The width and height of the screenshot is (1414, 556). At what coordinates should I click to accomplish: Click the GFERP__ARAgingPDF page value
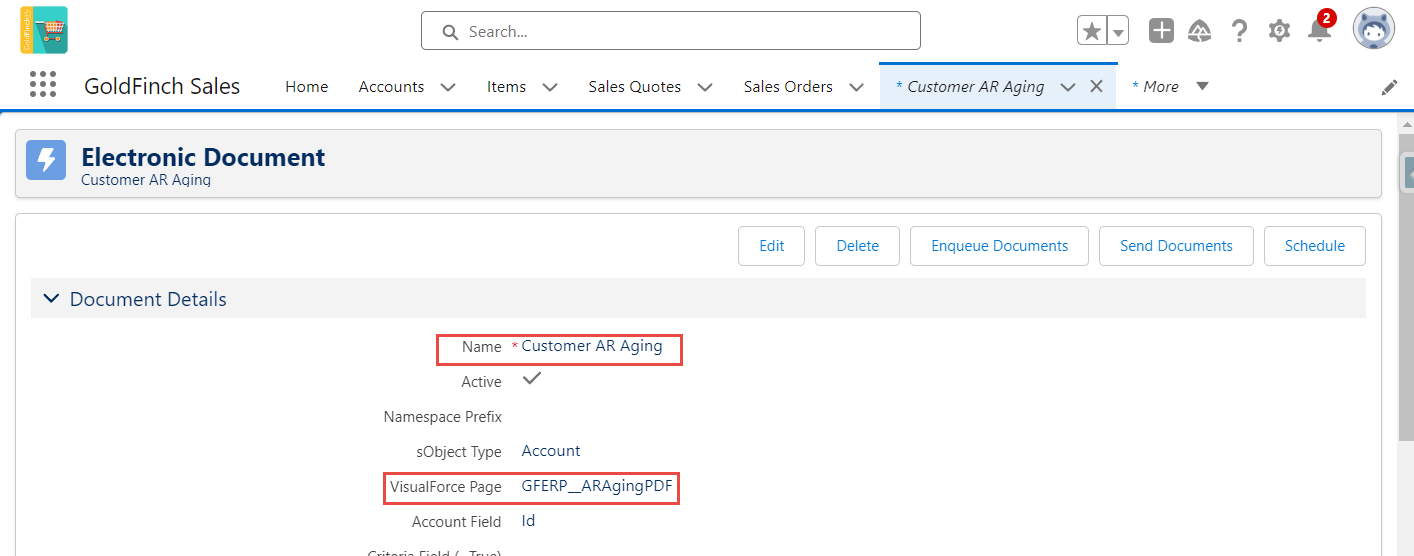[598, 486]
